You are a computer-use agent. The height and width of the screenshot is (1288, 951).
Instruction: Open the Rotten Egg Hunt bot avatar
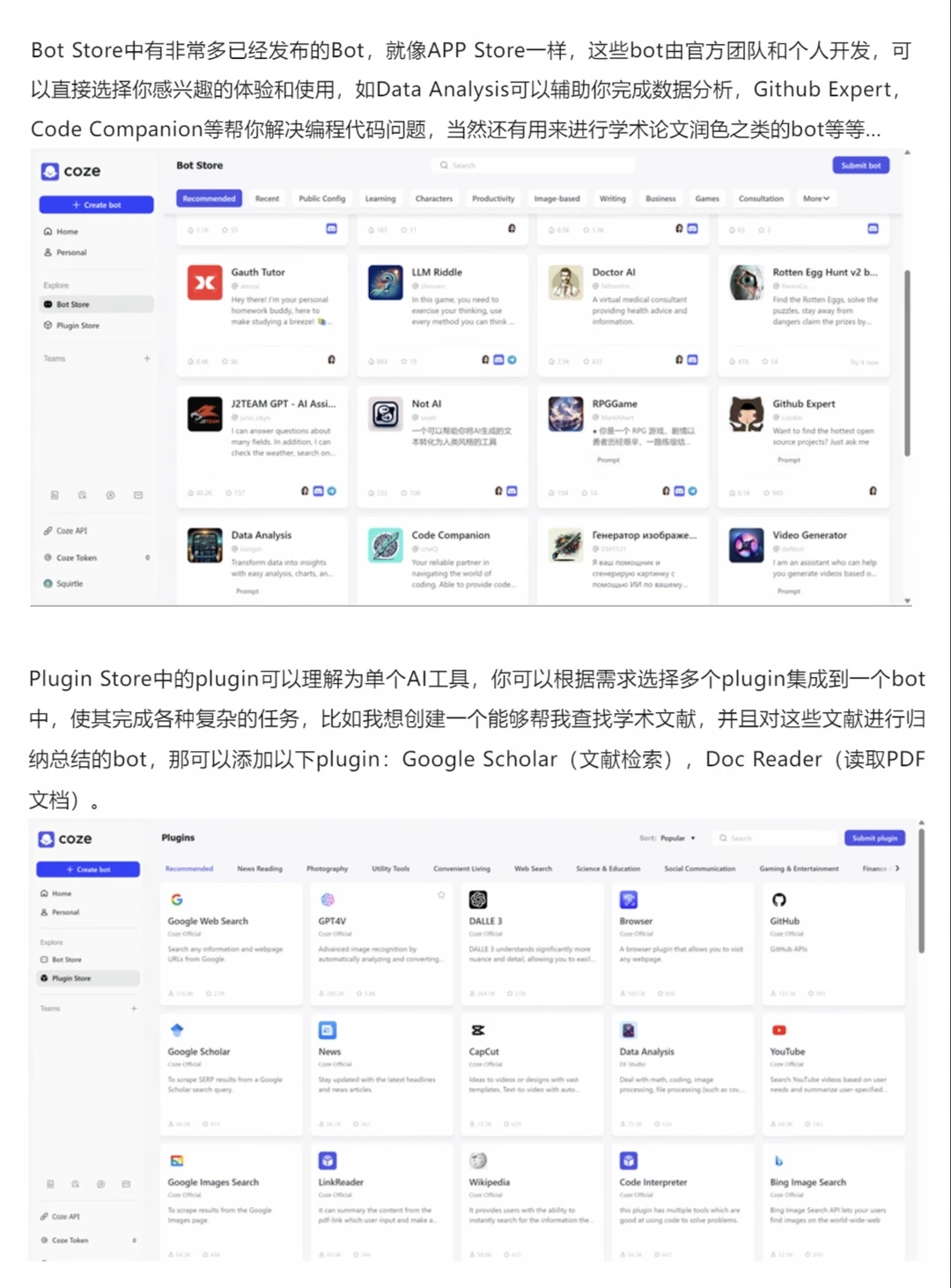coord(747,283)
